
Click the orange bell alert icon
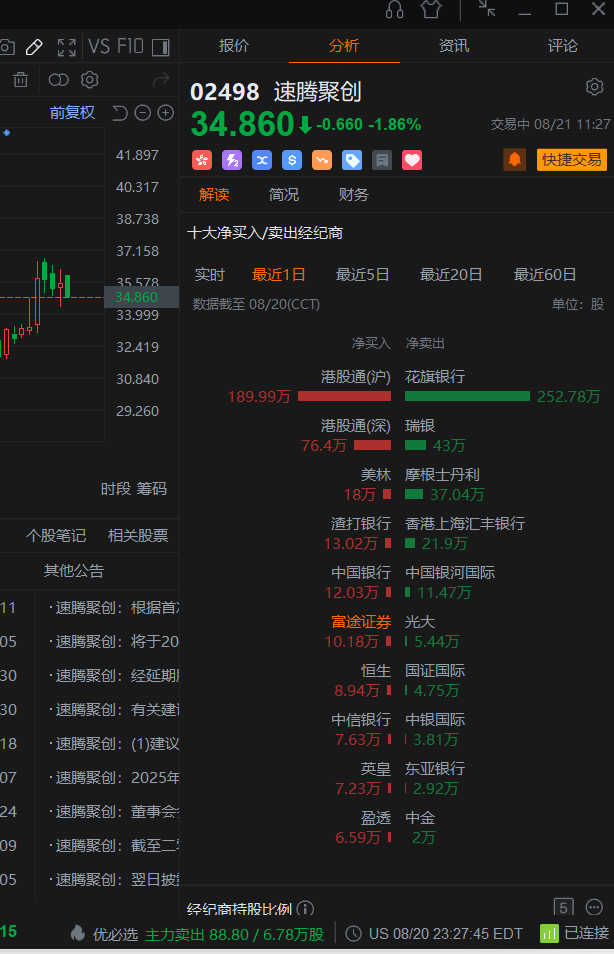(x=515, y=159)
